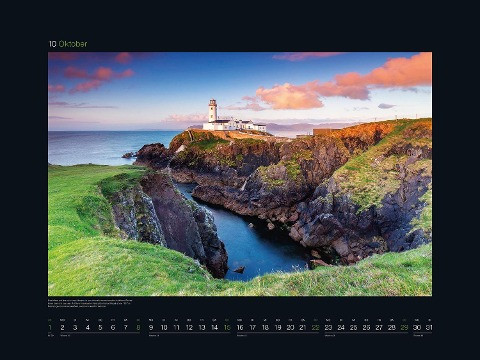Select day 1 in the calendar row
The height and width of the screenshot is (360, 480).
coord(50,327)
